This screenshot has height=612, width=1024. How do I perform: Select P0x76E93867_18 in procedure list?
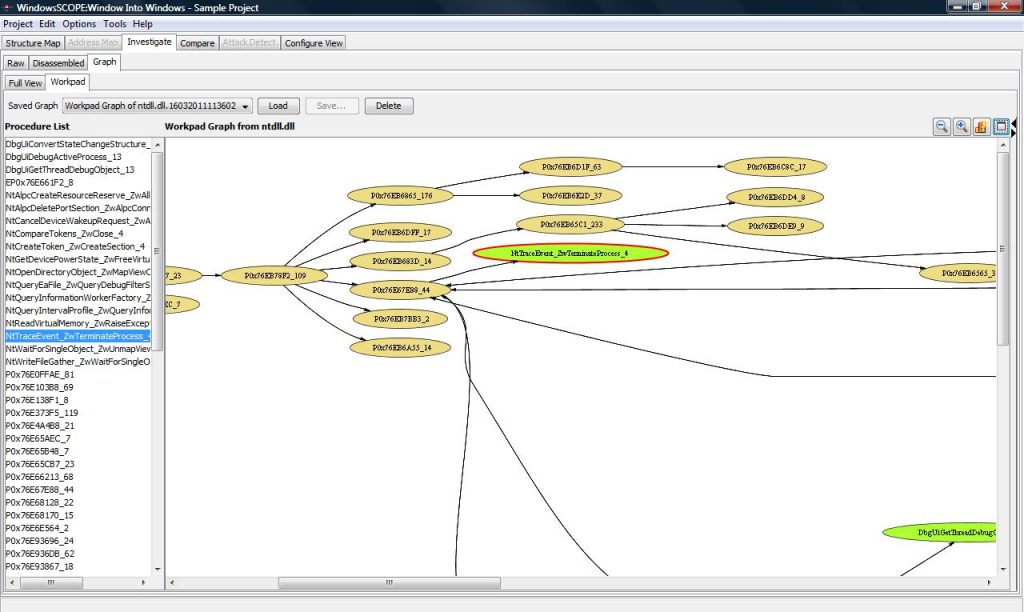tap(39, 566)
